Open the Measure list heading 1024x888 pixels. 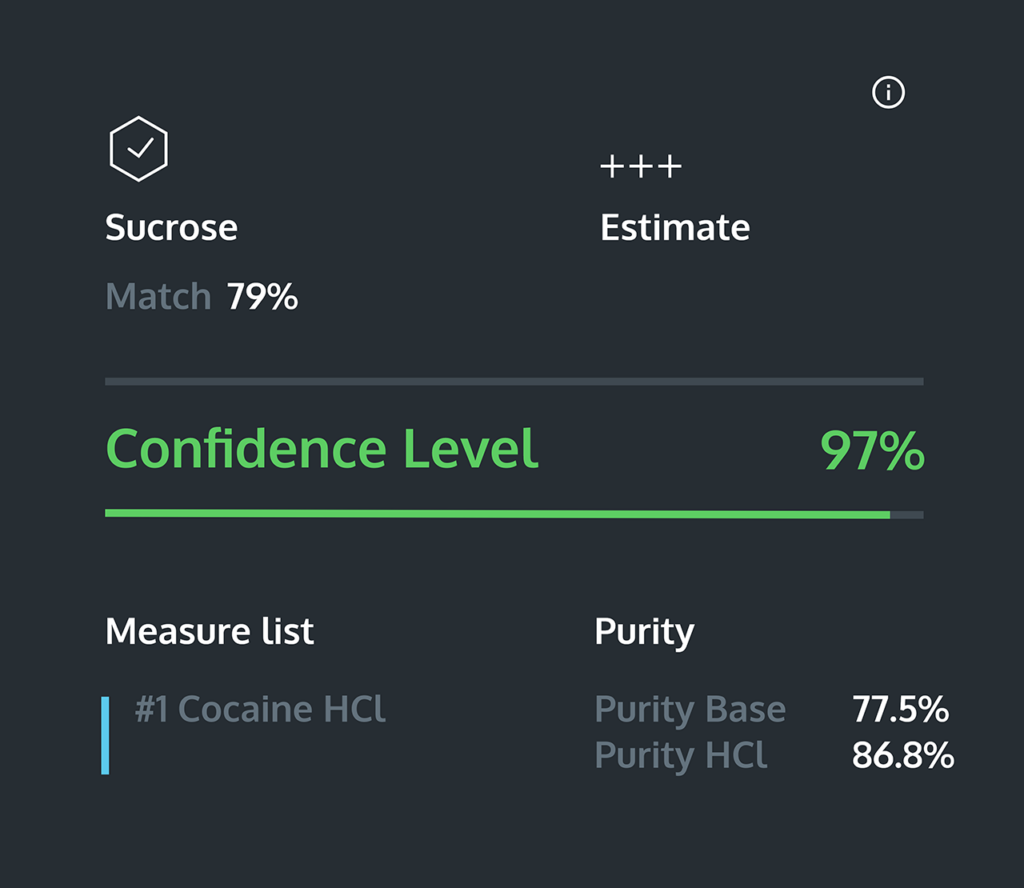coord(210,631)
